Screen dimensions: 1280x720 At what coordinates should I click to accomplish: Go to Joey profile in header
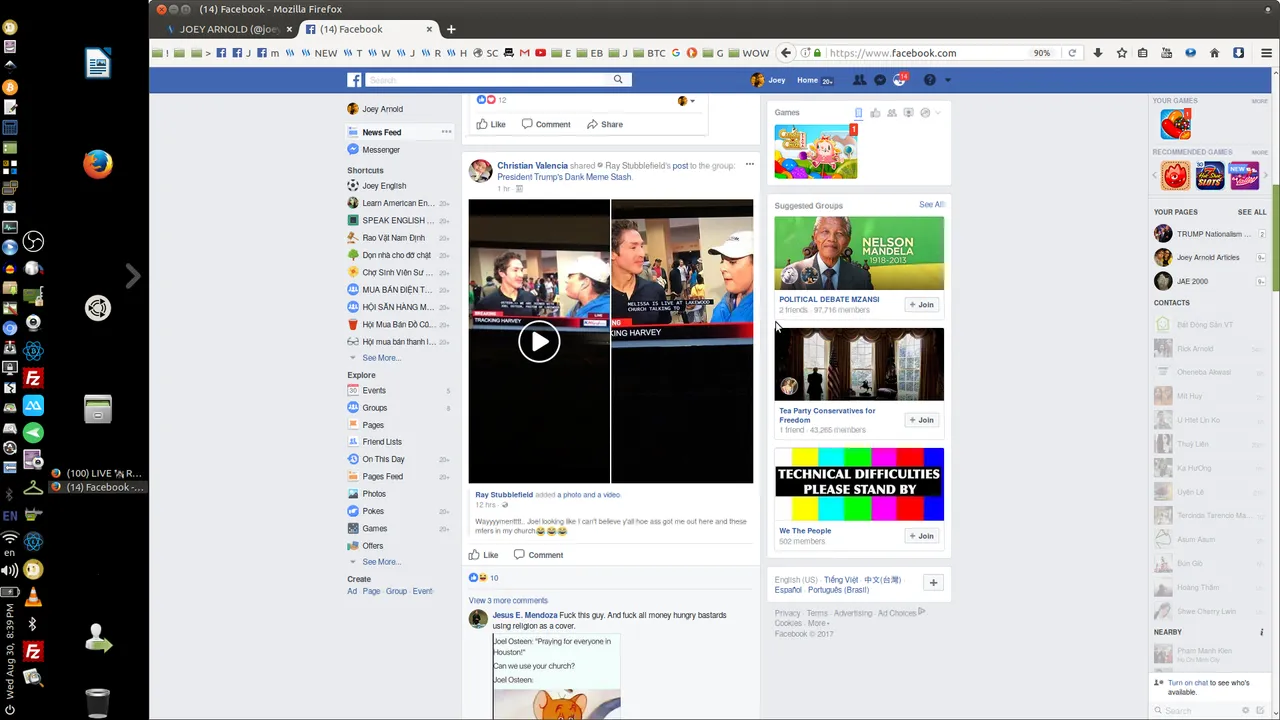[x=768, y=80]
